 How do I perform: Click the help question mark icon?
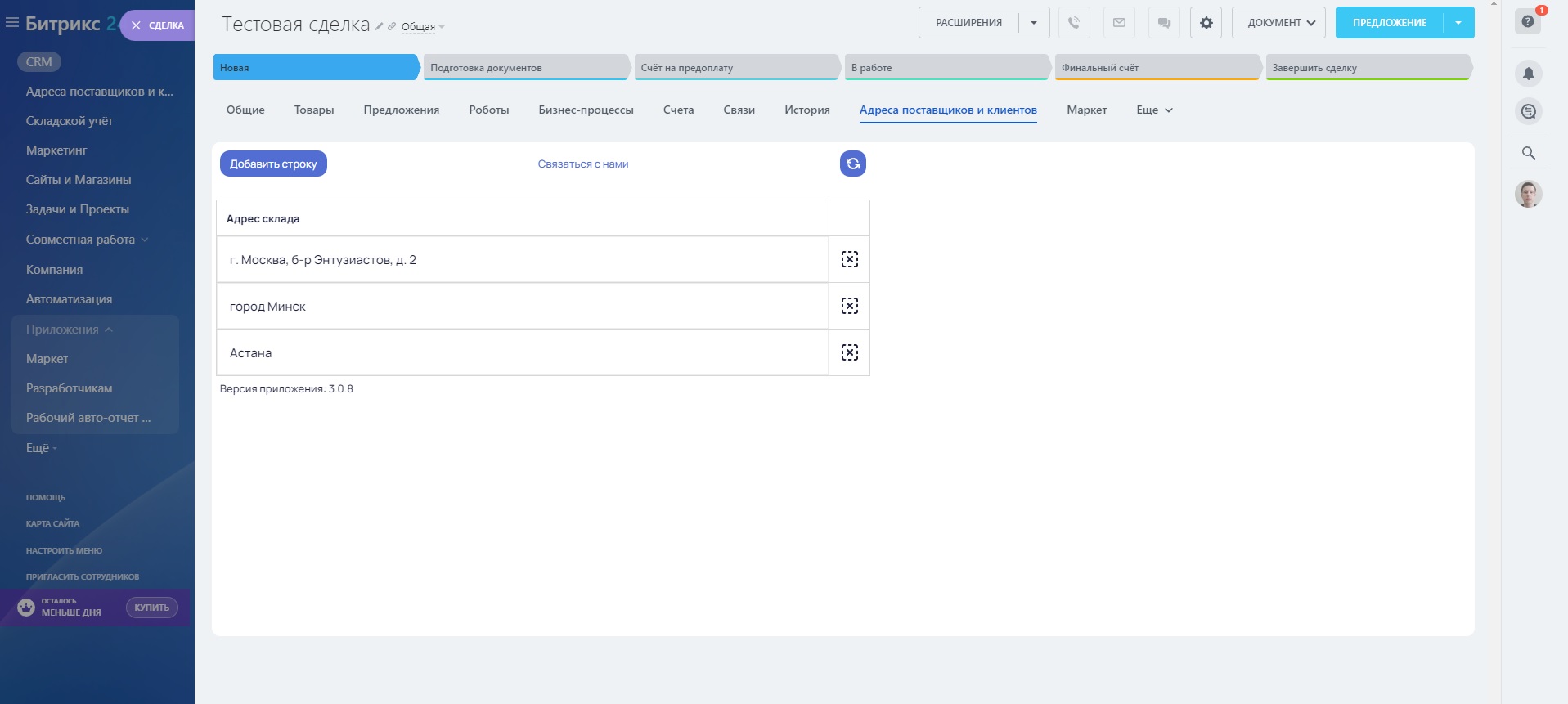[1527, 22]
